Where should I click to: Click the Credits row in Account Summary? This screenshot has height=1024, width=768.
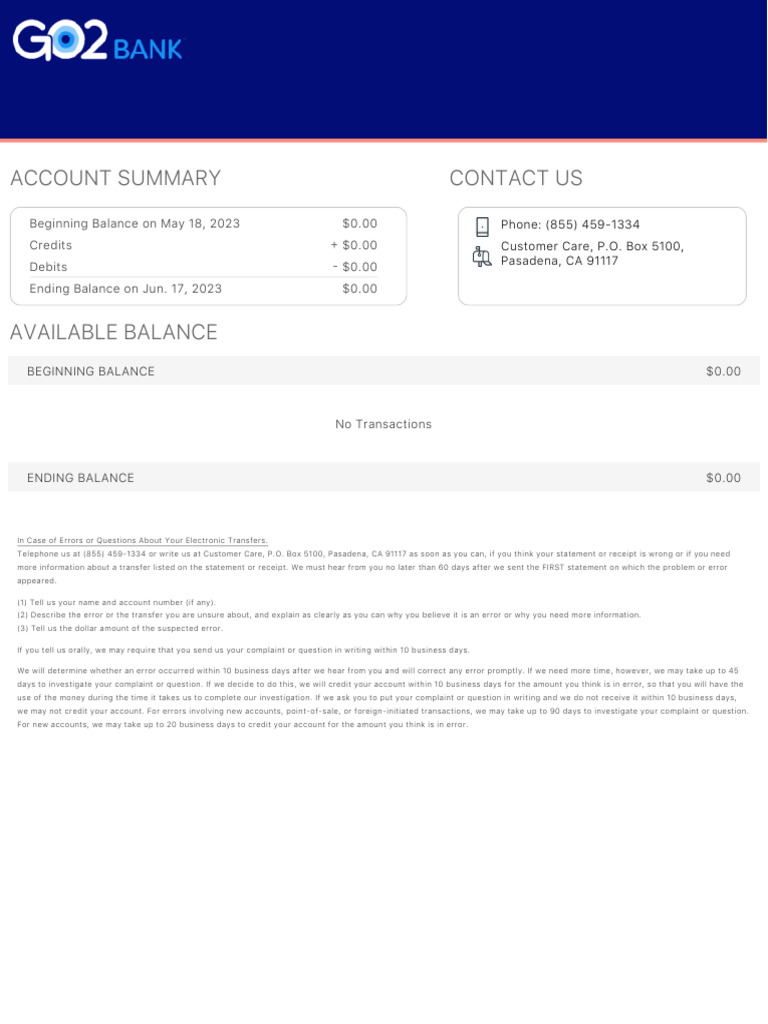click(51, 246)
